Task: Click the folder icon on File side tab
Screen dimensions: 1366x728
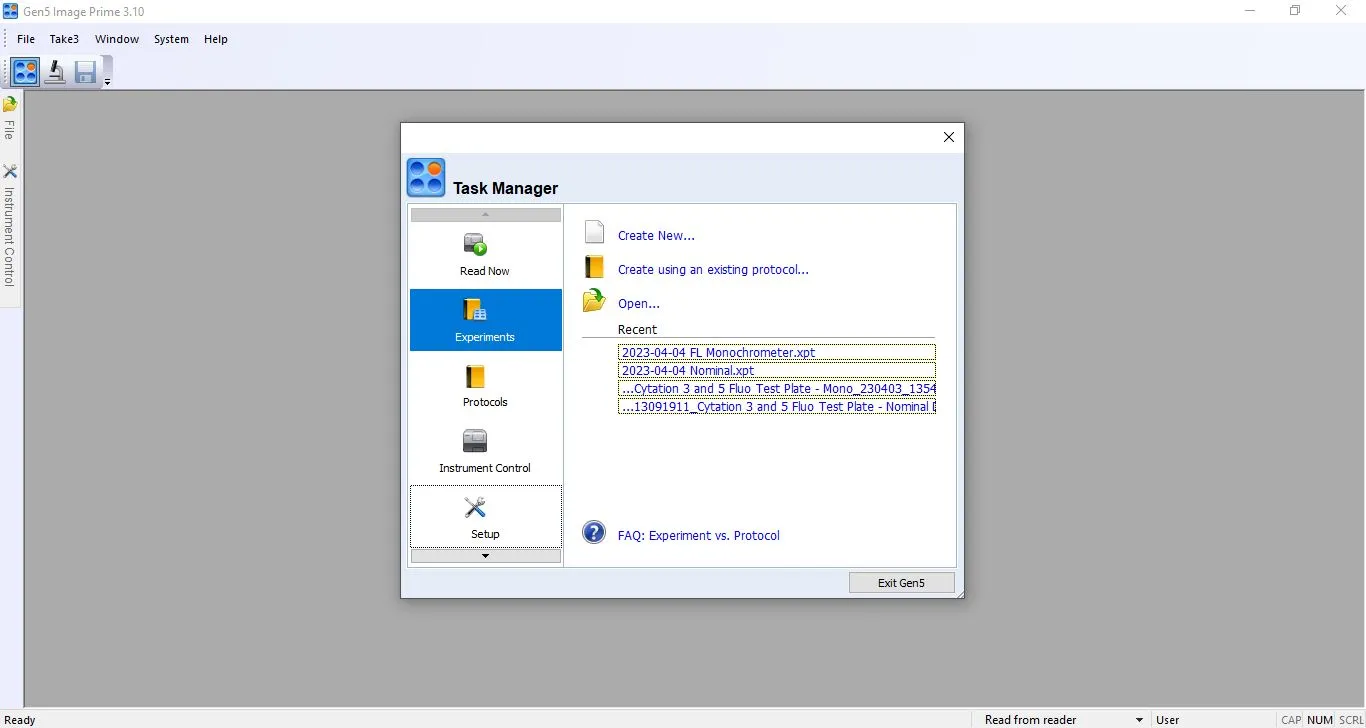Action: coord(10,104)
